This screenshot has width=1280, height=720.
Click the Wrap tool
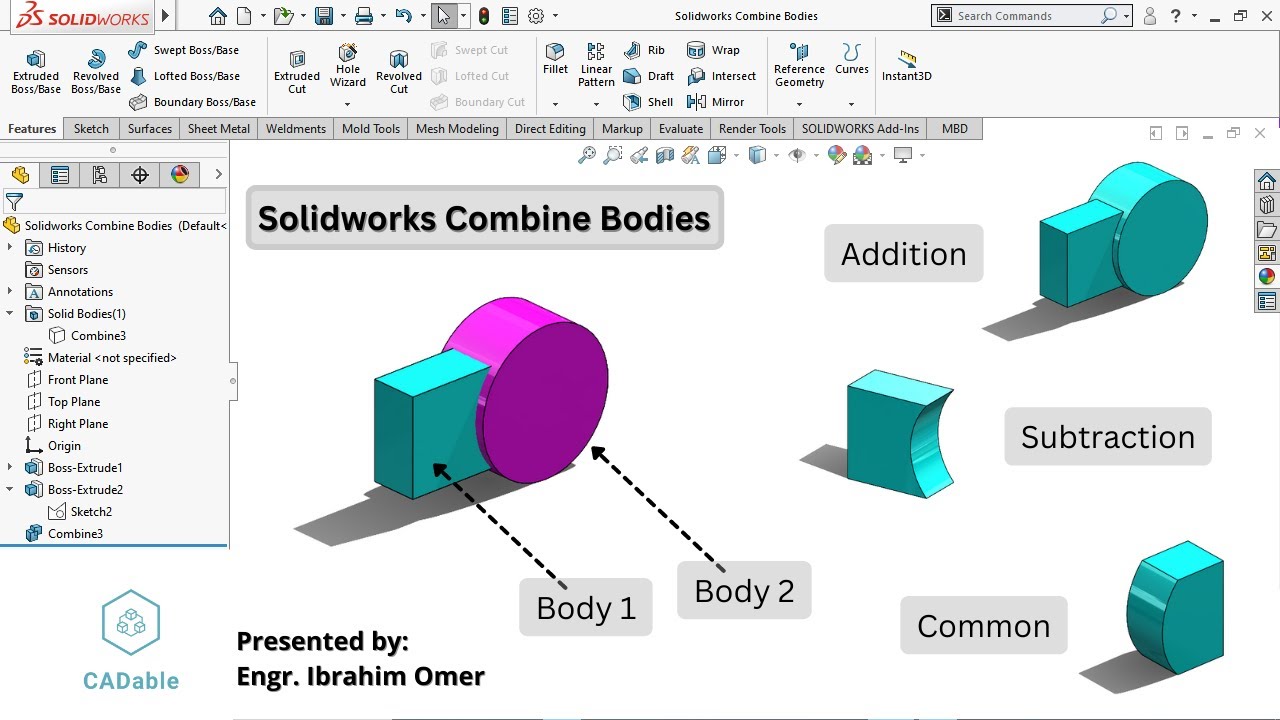(714, 50)
